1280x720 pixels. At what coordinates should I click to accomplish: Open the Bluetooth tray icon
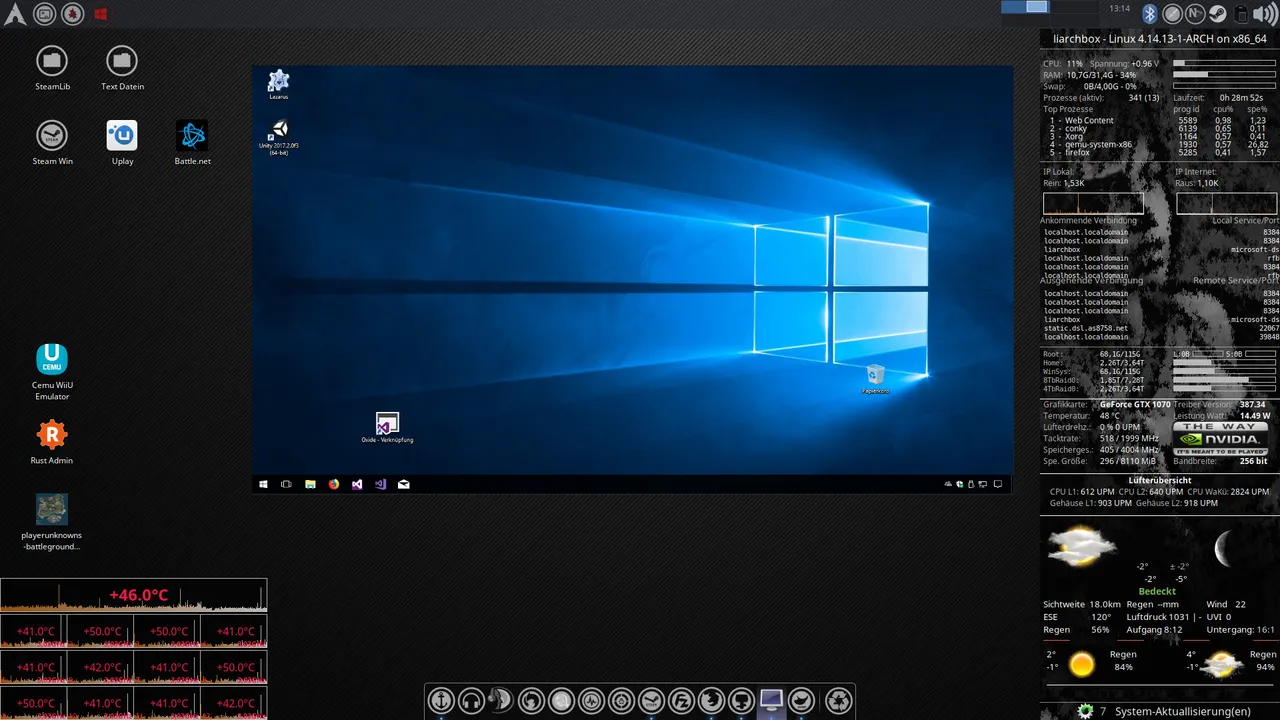(1150, 14)
